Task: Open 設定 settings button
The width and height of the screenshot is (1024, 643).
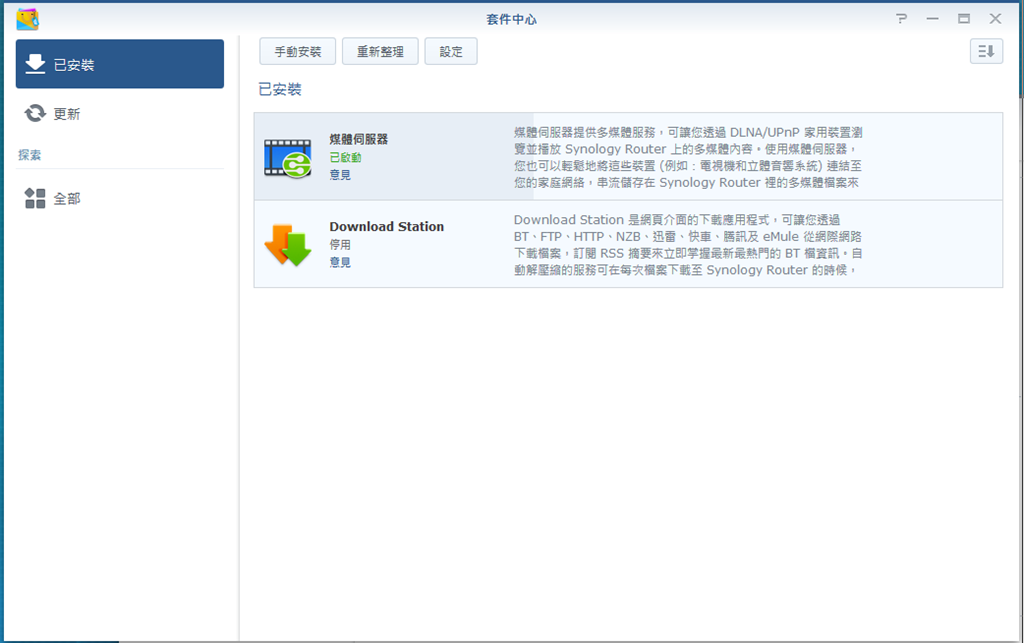Action: point(451,52)
